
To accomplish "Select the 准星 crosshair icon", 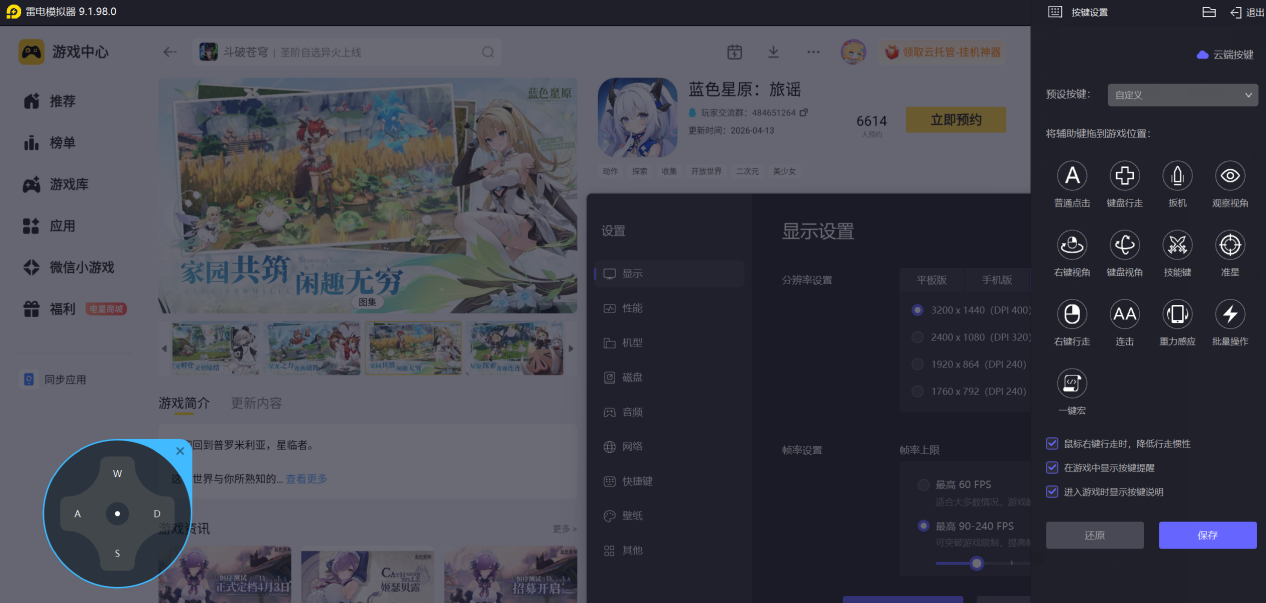I will pyautogui.click(x=1230, y=244).
